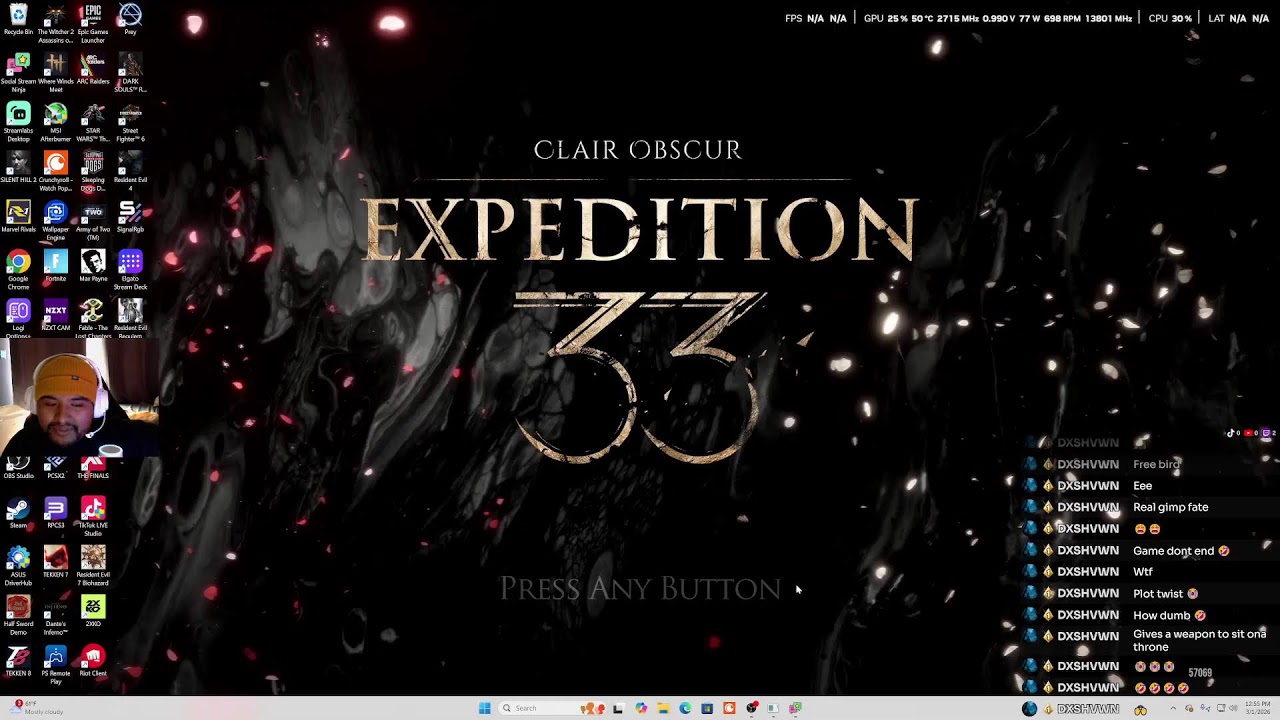Show hidden system tray icons
The height and width of the screenshot is (720, 1280).
pos(1173,708)
